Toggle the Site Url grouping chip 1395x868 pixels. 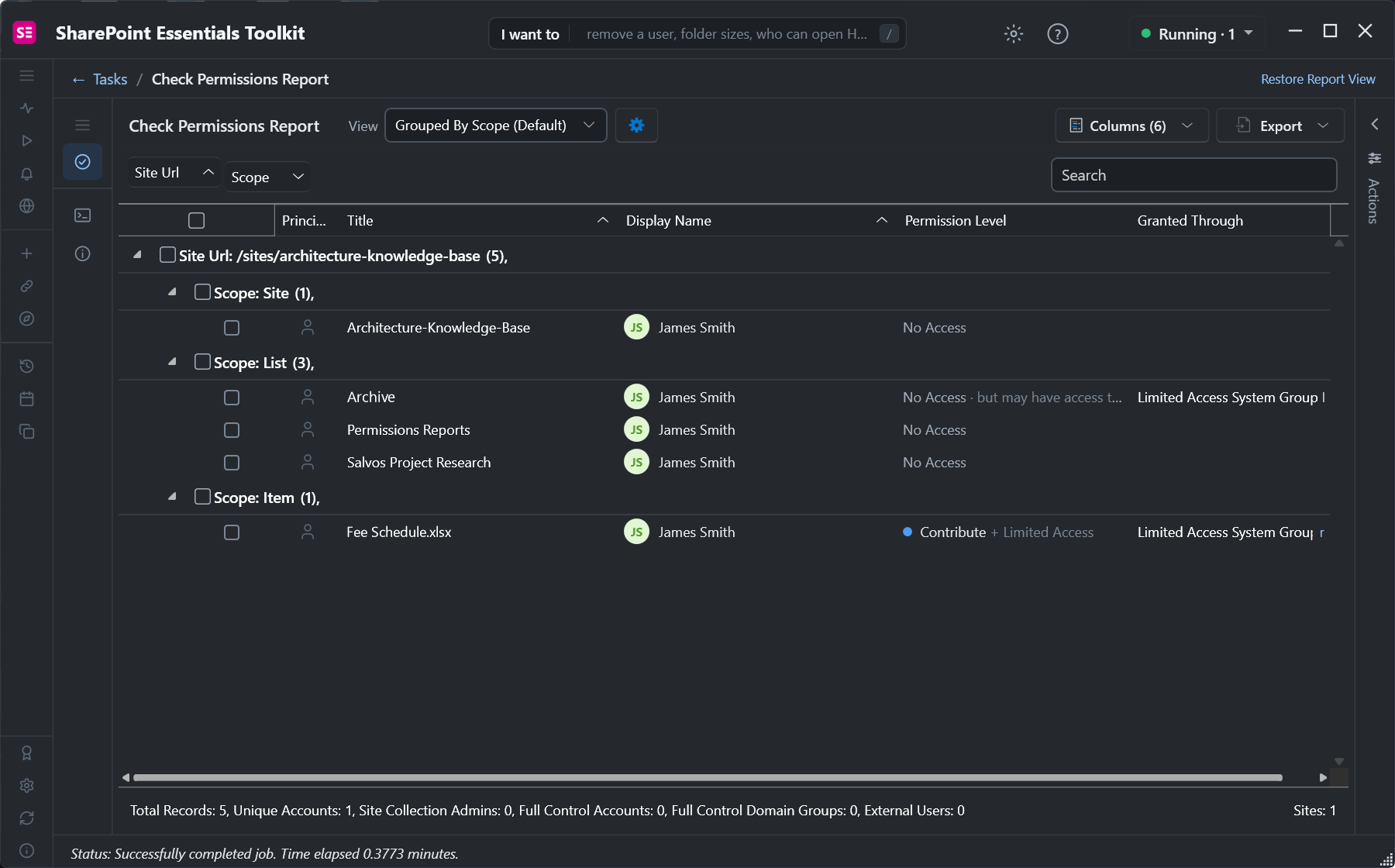(x=174, y=173)
